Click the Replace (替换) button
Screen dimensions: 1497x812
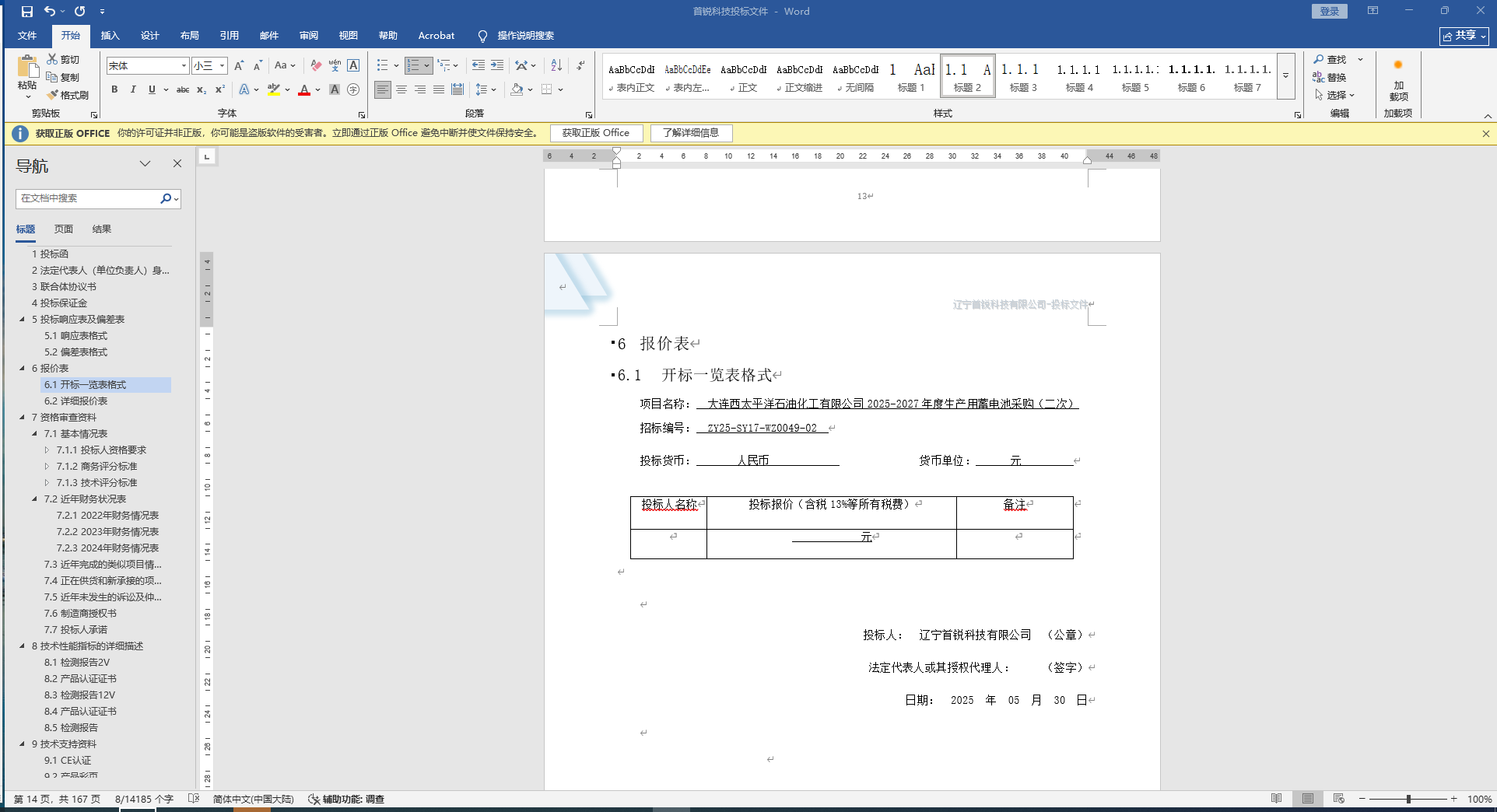click(x=1330, y=77)
